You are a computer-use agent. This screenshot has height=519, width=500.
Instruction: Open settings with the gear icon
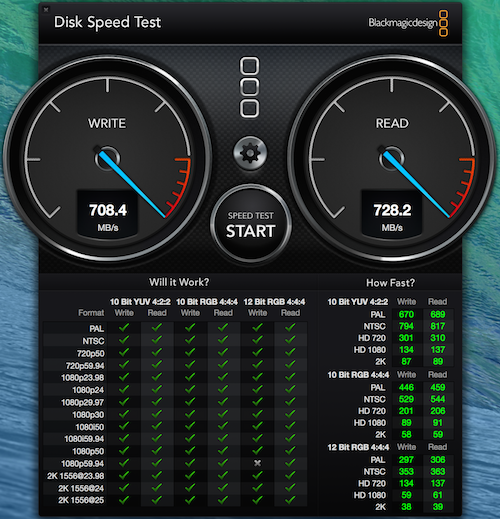coord(250,153)
